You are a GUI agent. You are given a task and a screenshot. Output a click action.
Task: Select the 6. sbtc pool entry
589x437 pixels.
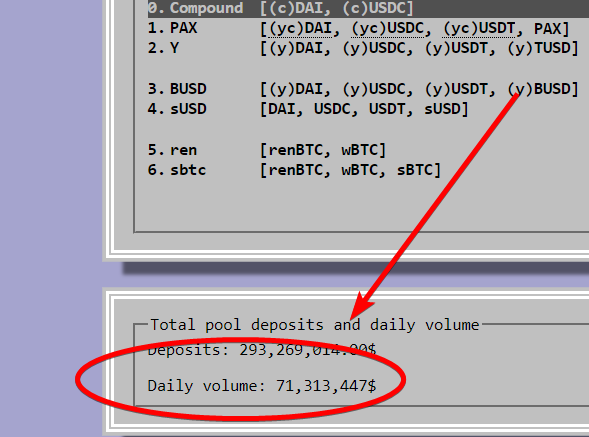click(294, 170)
